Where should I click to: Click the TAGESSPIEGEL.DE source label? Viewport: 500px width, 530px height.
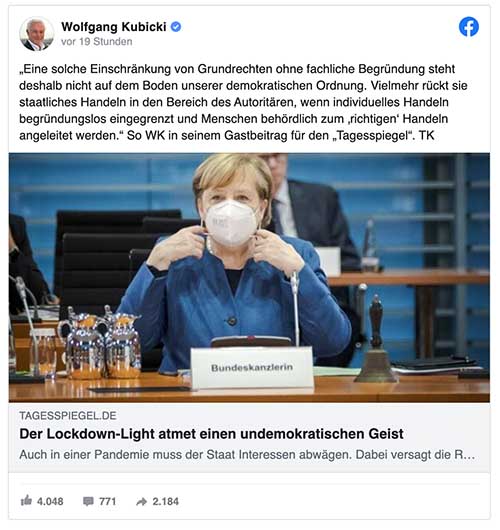pos(68,415)
